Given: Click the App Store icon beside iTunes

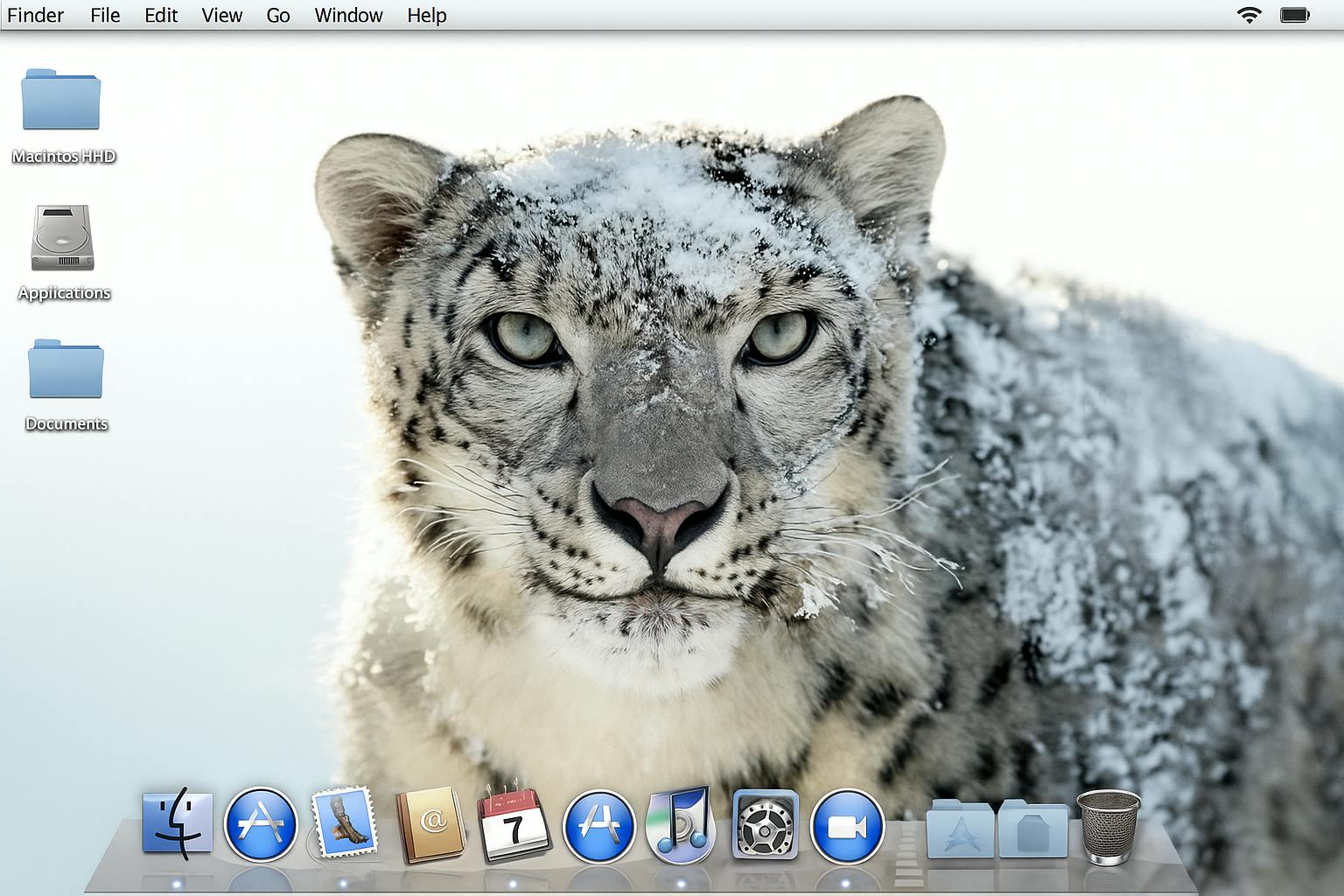Looking at the screenshot, I should point(599,826).
